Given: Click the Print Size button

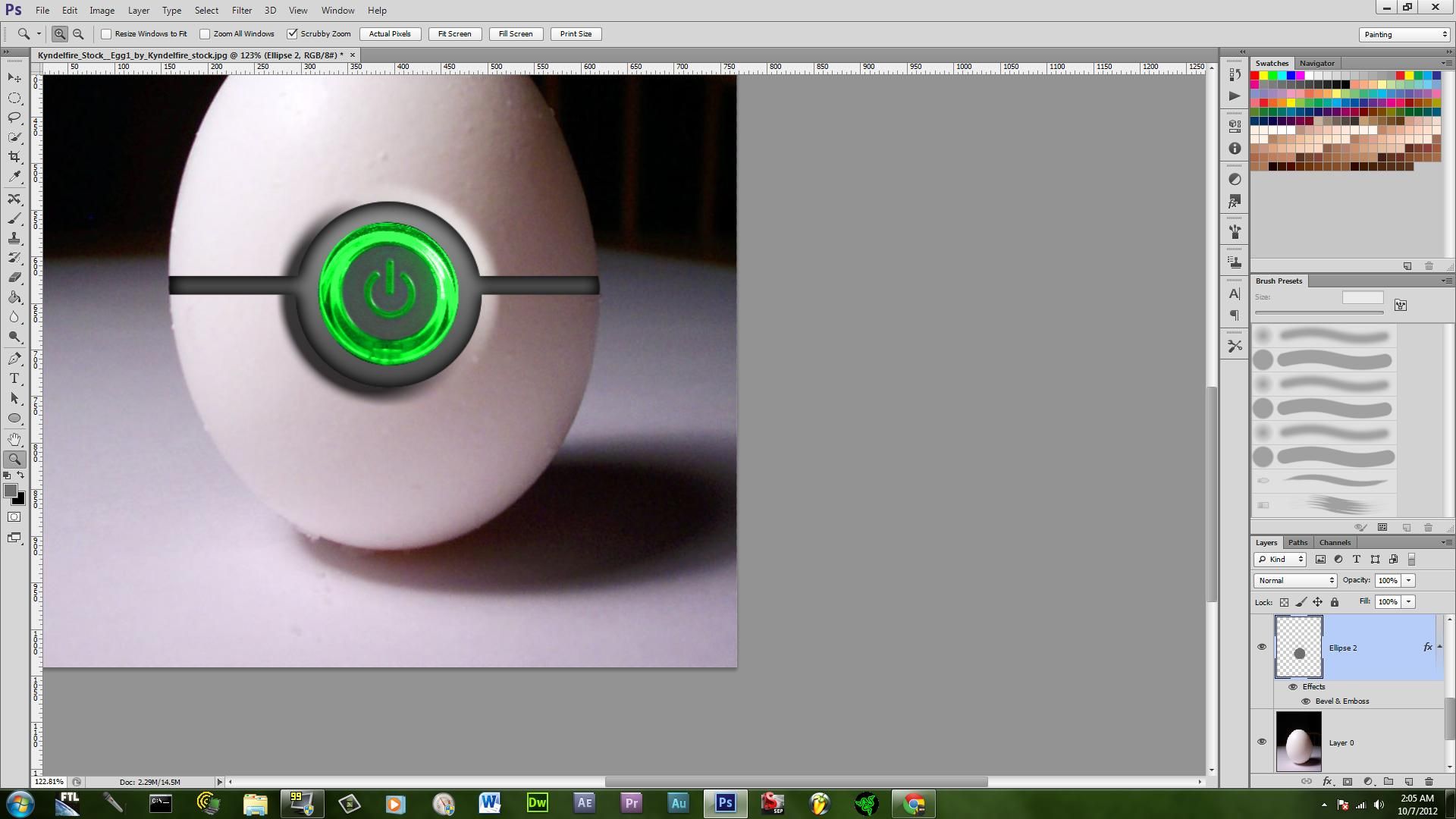Looking at the screenshot, I should coord(576,33).
